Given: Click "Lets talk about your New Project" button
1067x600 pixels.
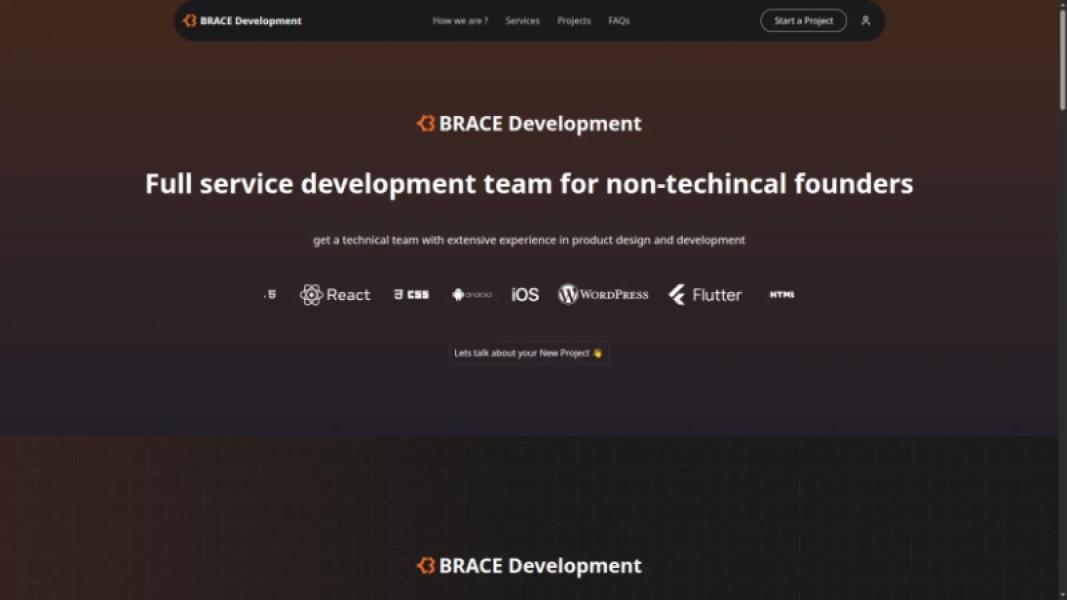Looking at the screenshot, I should pos(528,353).
